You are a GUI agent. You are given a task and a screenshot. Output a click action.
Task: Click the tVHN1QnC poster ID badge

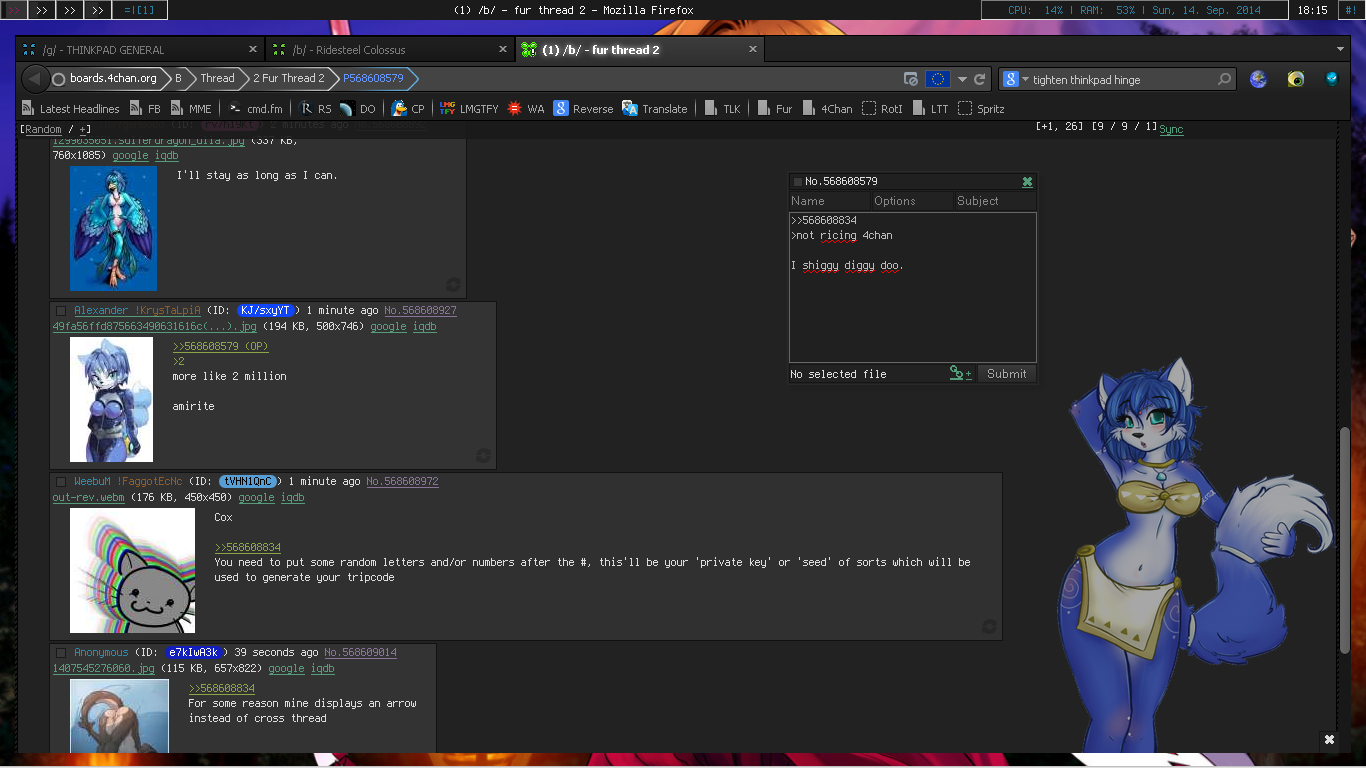[x=247, y=482]
